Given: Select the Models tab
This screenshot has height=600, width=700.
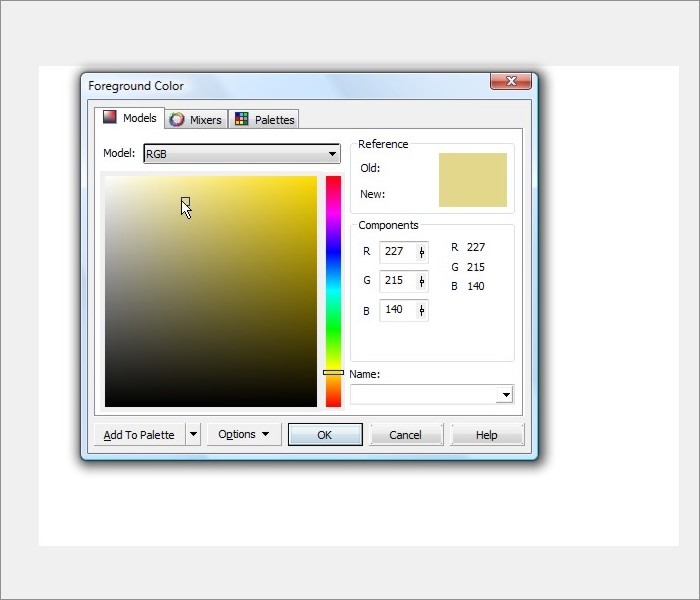Looking at the screenshot, I should point(130,118).
